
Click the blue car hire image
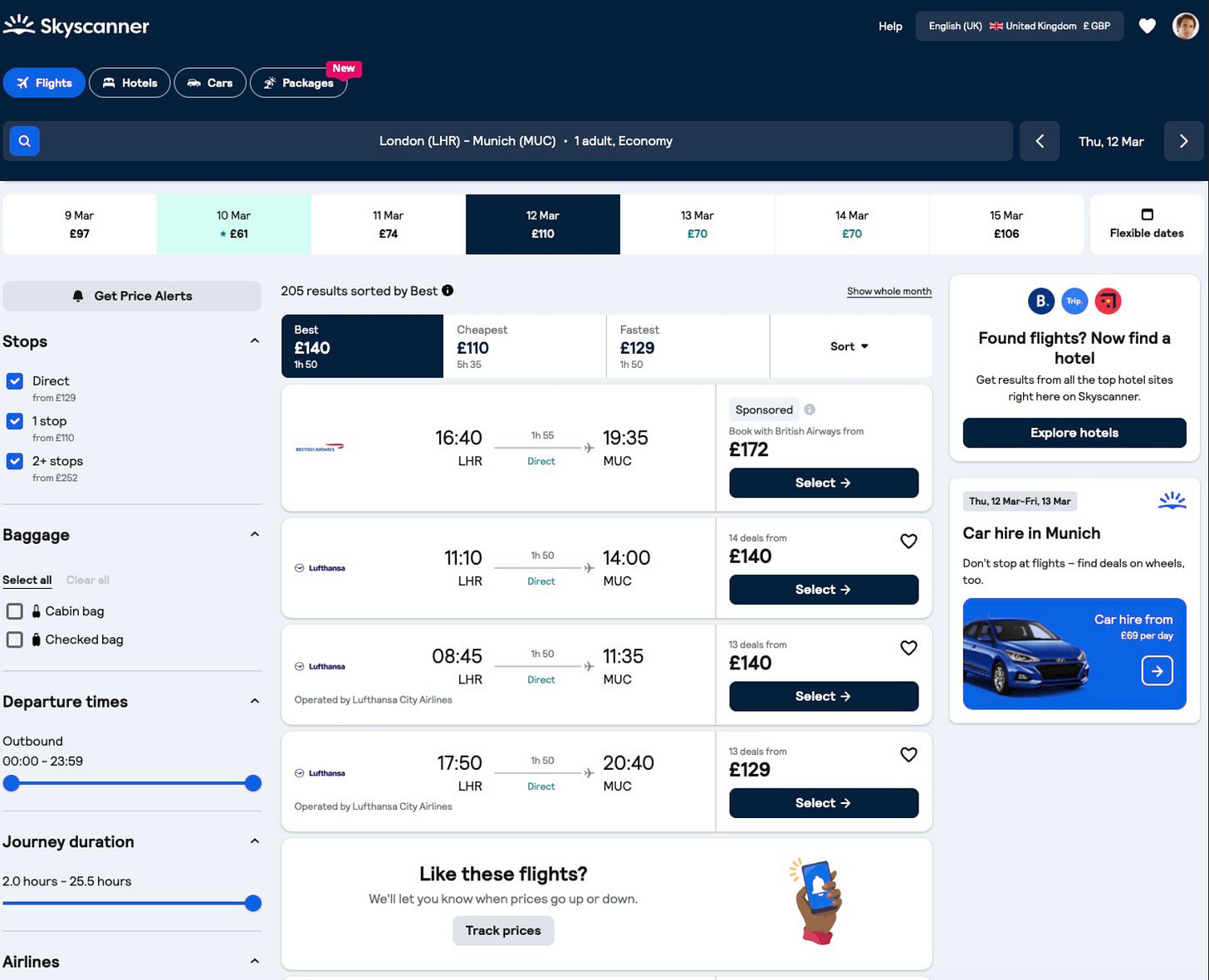1074,654
